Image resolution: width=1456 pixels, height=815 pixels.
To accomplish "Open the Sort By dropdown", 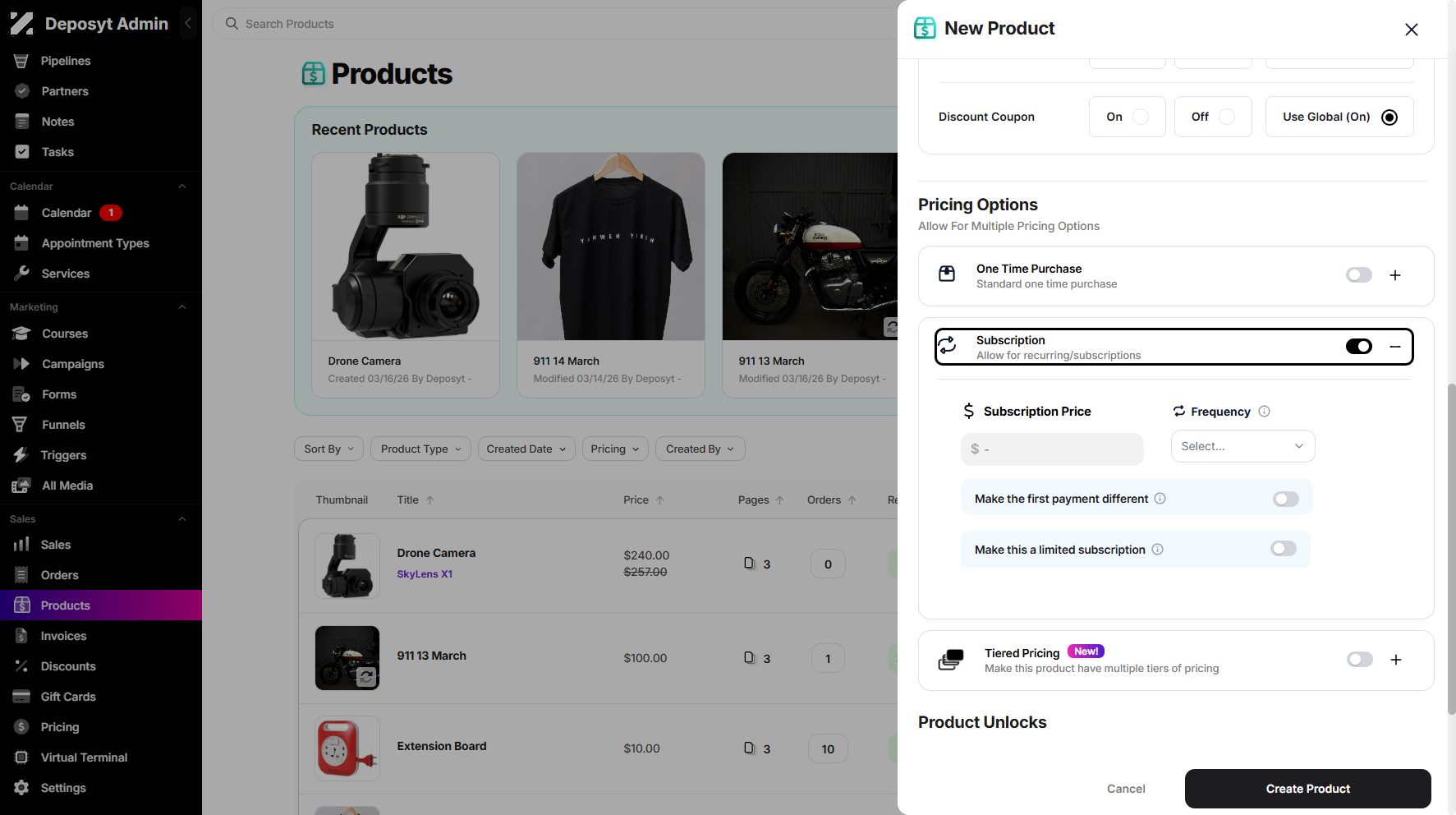I will 329,449.
